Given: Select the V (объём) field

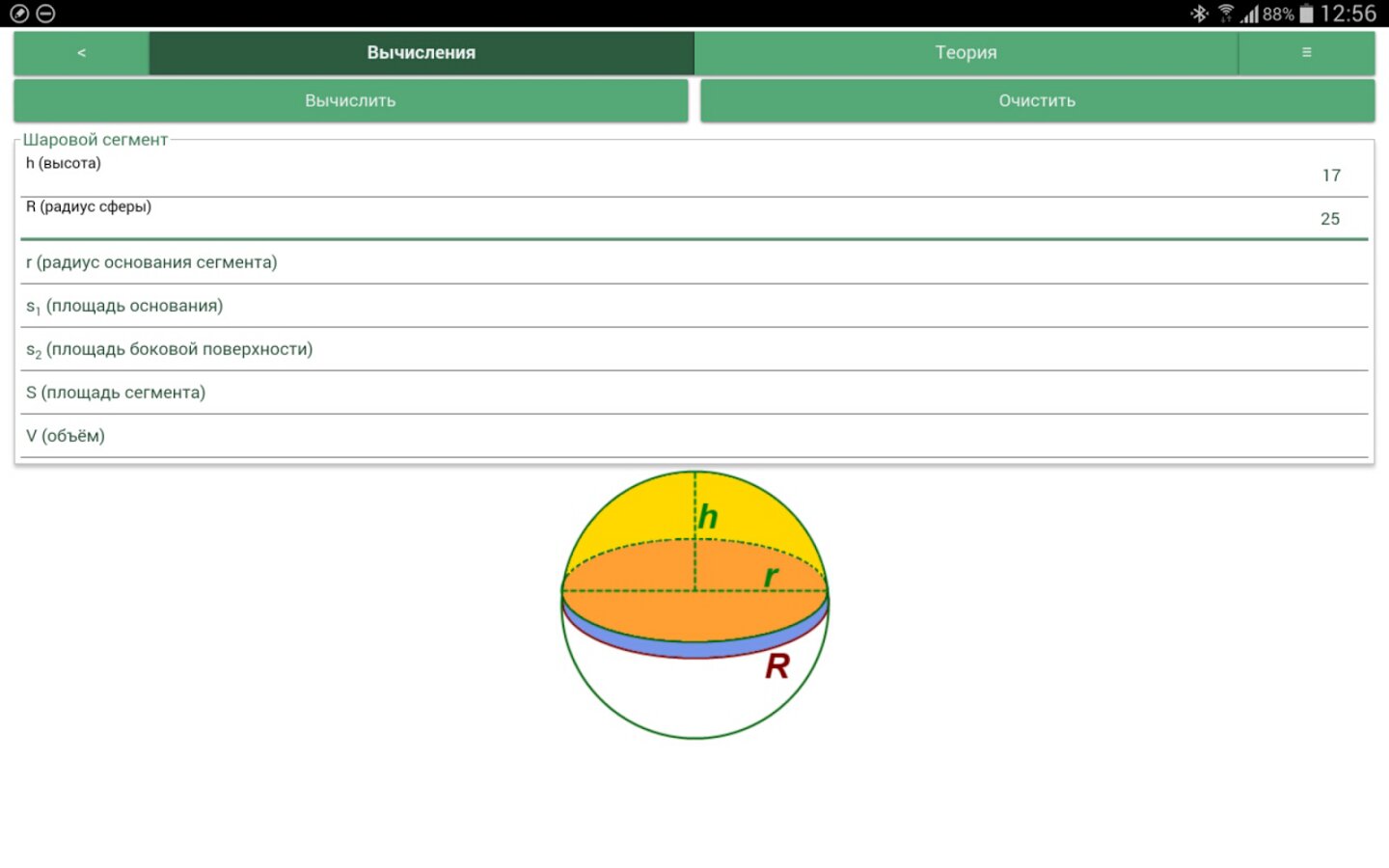Looking at the screenshot, I should pos(694,436).
